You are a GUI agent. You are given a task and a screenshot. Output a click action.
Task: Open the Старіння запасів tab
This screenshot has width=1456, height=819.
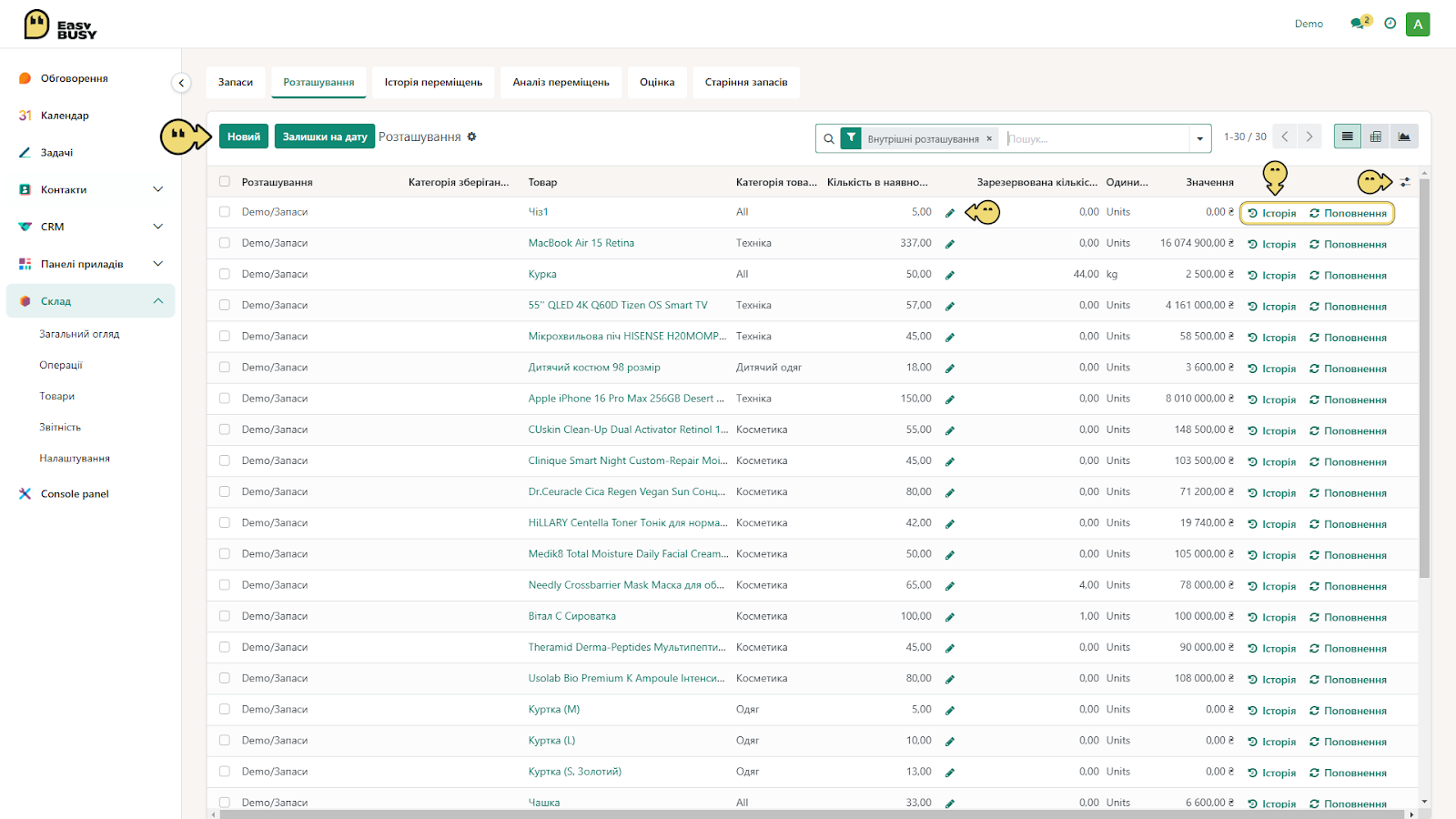coord(746,82)
